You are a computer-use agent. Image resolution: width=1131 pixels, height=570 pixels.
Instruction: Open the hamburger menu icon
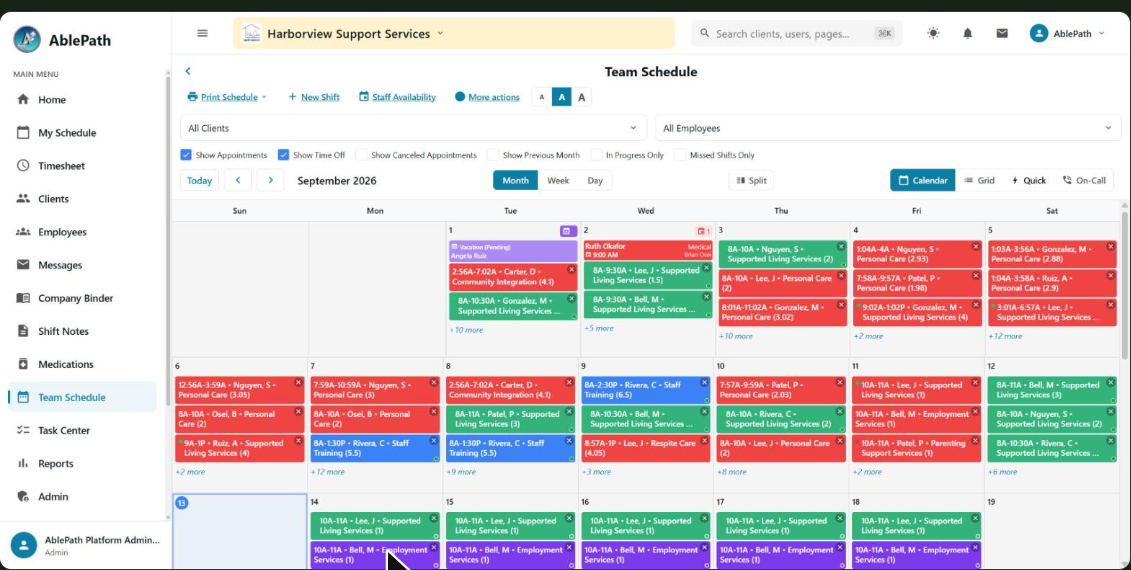click(203, 33)
